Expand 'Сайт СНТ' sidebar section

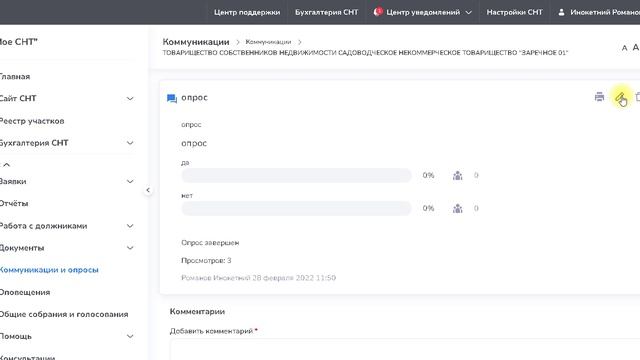pyautogui.click(x=130, y=98)
